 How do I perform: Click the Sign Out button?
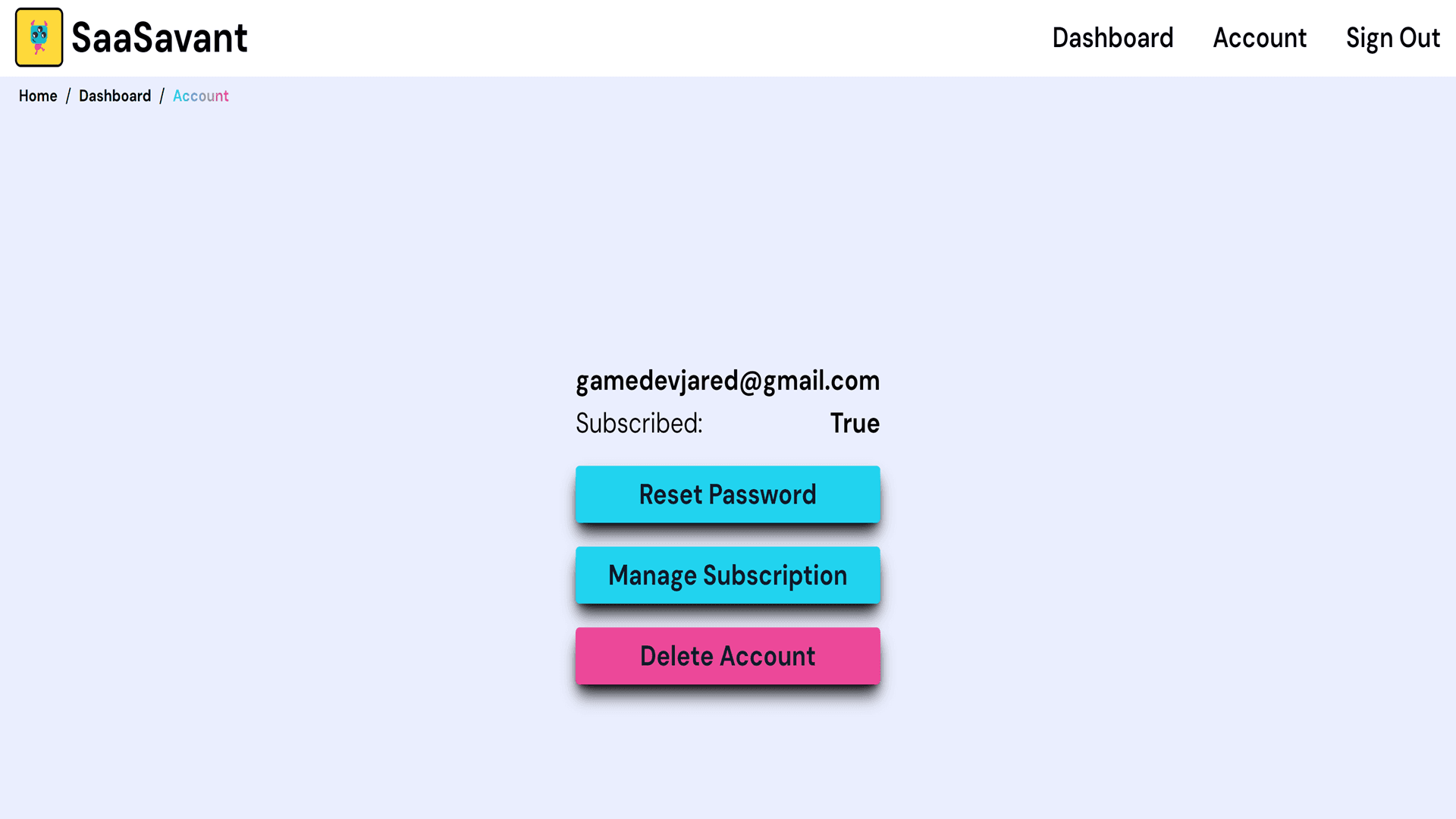click(1393, 37)
